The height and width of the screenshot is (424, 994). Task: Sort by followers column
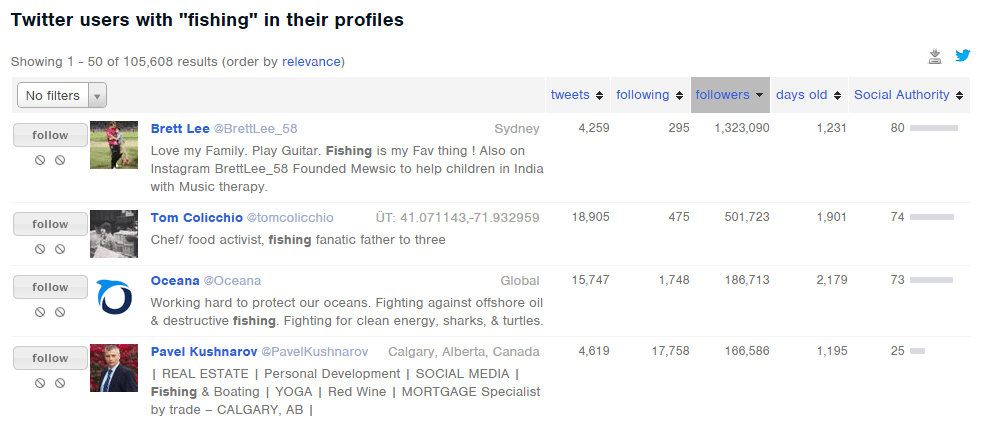click(729, 95)
